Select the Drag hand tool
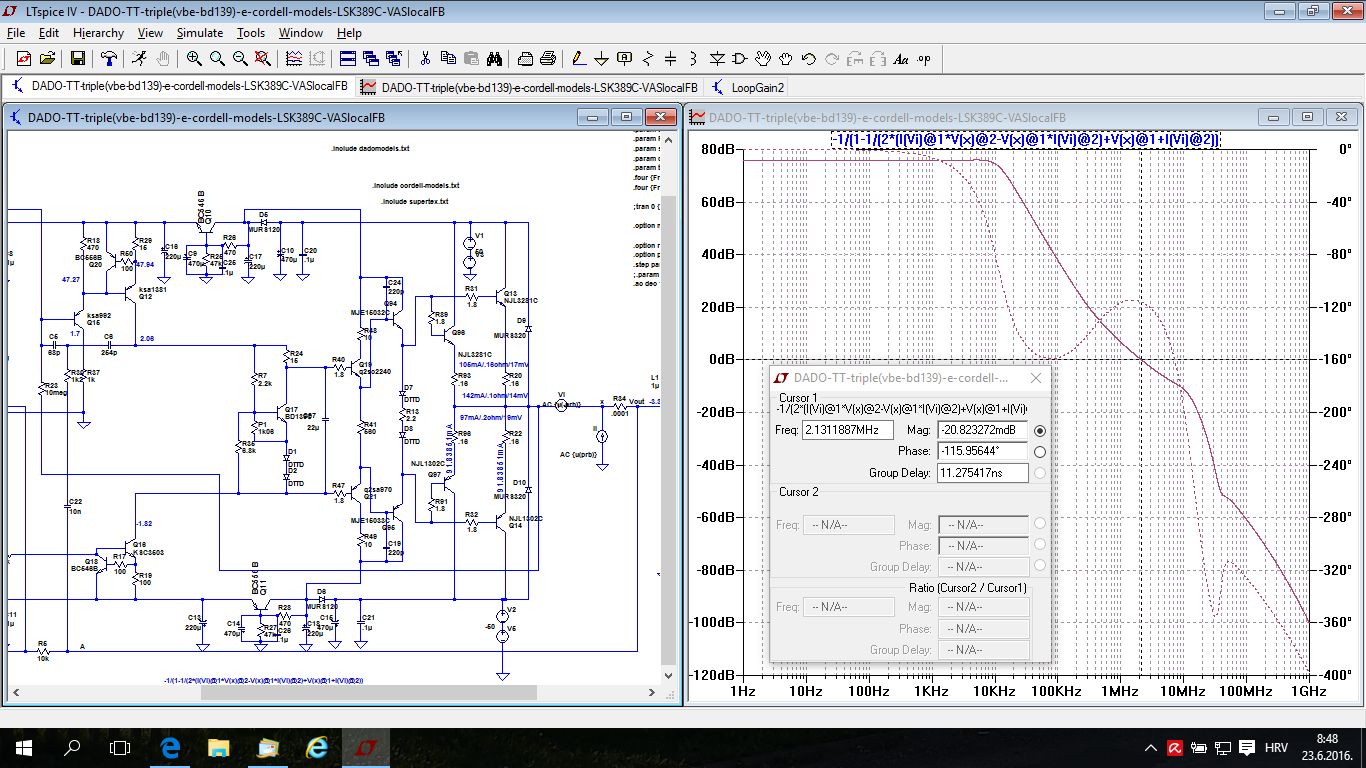1366x768 pixels. coord(786,59)
